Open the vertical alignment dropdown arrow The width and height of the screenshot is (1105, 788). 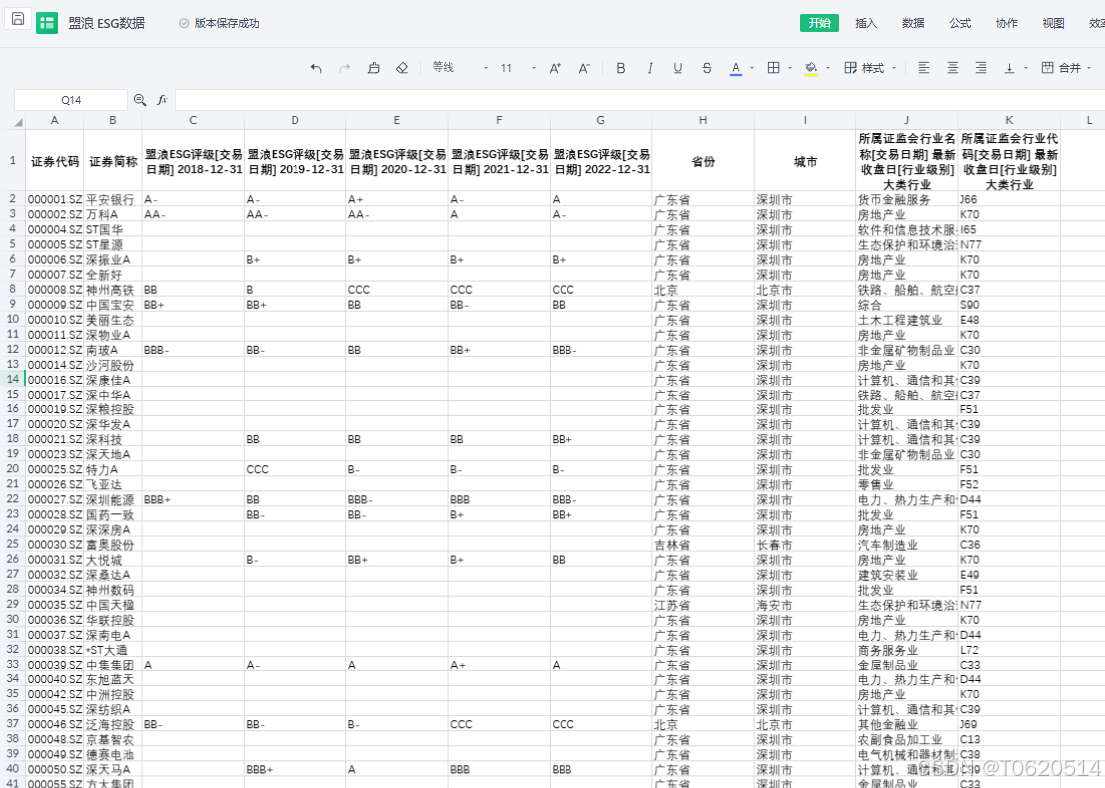(1025, 68)
